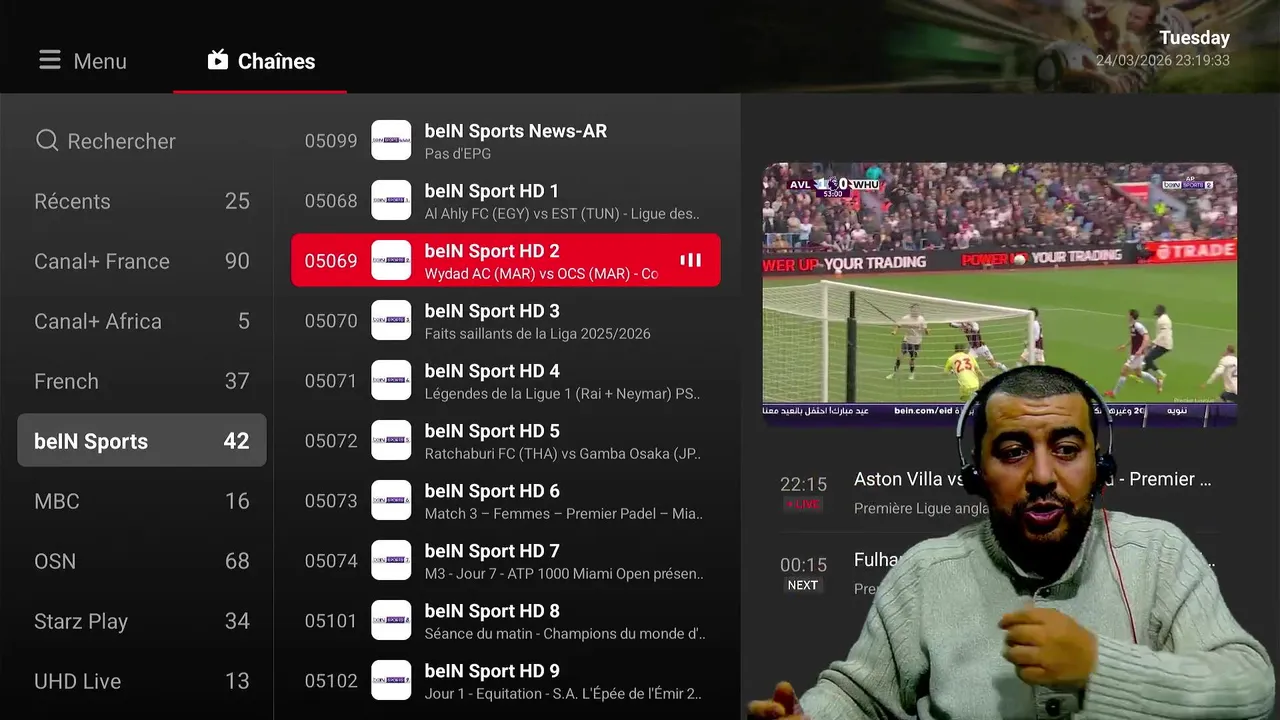Screen dimensions: 1280x720
Task: Click the beIN Sport HD 1 logo
Action: pyautogui.click(x=391, y=201)
